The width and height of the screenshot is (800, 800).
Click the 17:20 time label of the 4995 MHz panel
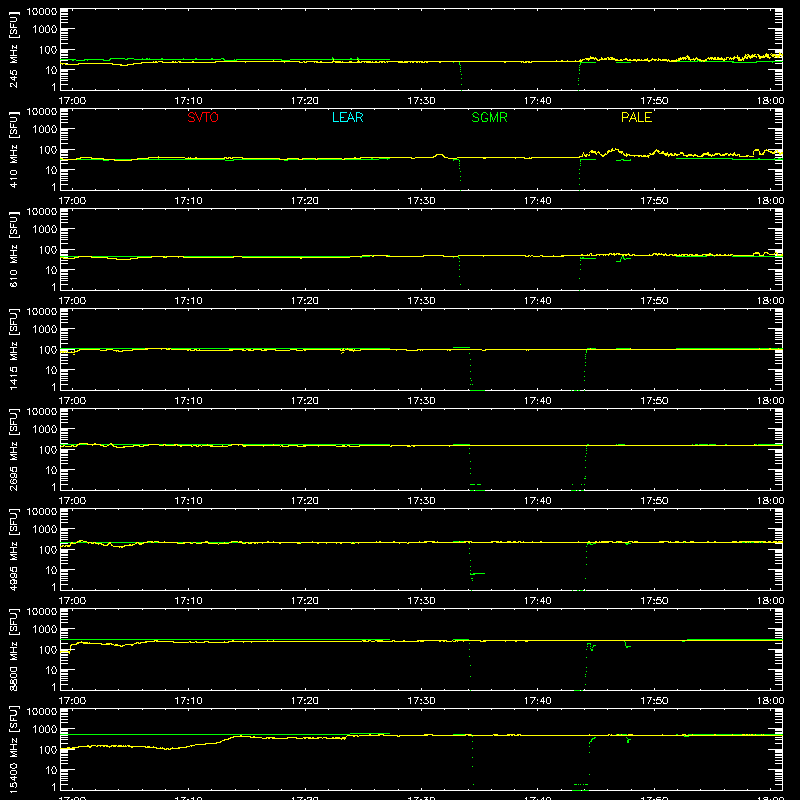305,601
